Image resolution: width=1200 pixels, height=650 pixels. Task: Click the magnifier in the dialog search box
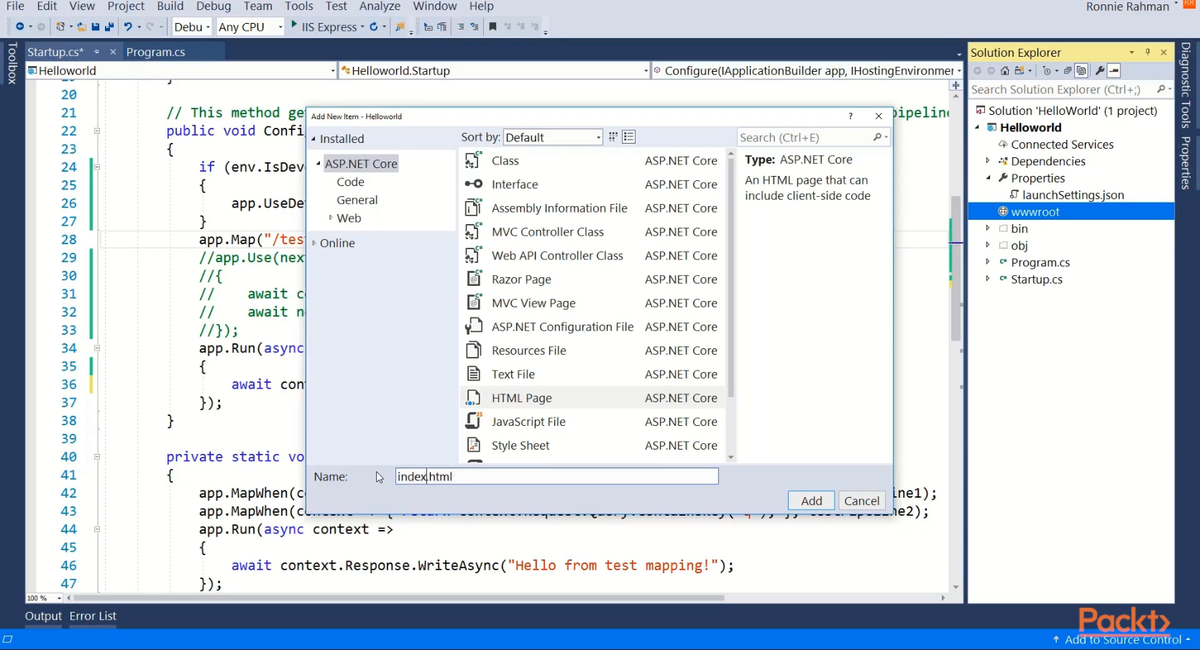coord(877,137)
